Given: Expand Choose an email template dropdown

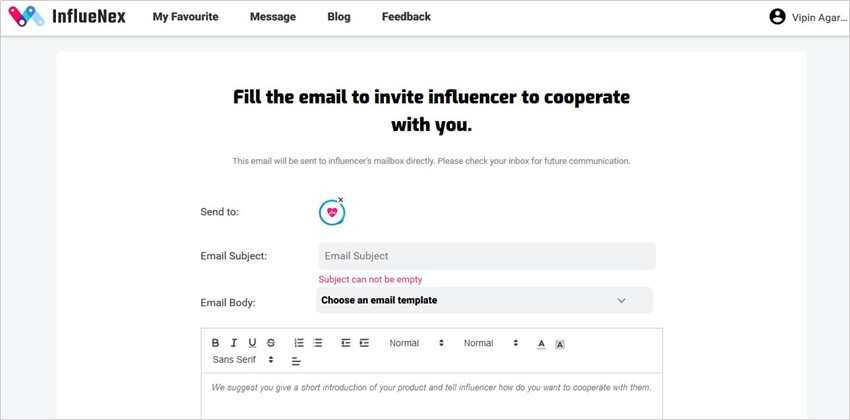Looking at the screenshot, I should tap(484, 300).
